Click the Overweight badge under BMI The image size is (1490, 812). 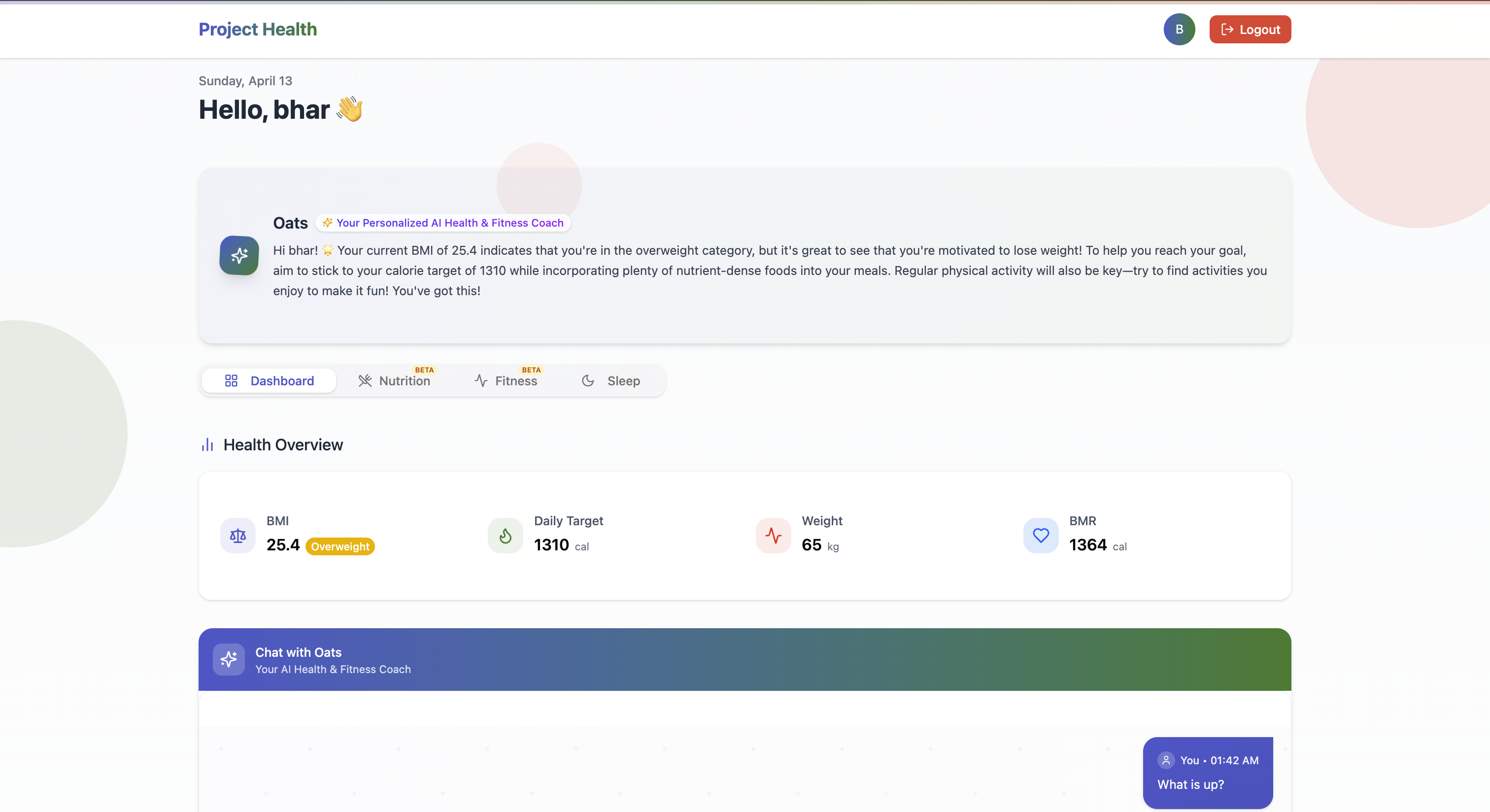(339, 546)
